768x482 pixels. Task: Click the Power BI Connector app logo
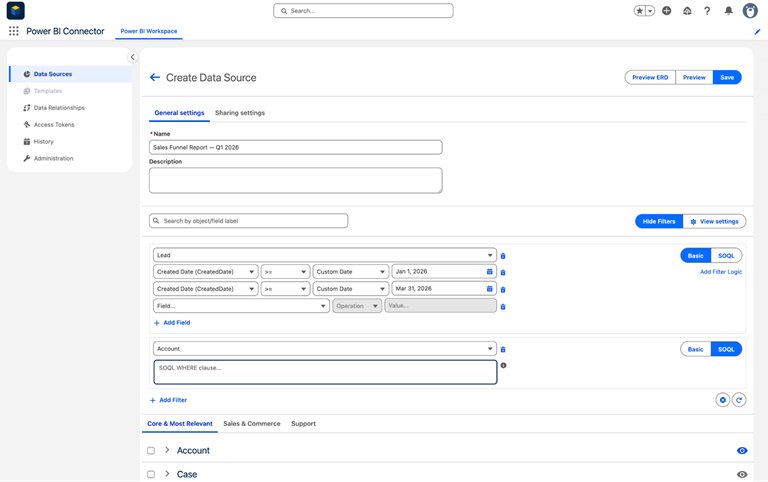click(16, 10)
